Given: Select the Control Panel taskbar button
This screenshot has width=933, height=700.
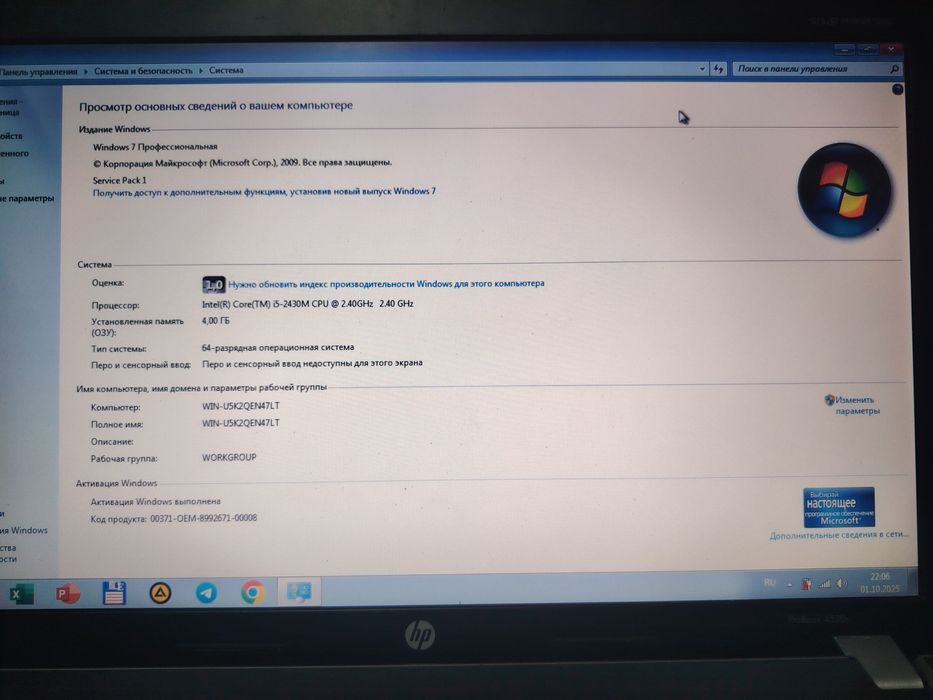Looking at the screenshot, I should coord(299,592).
